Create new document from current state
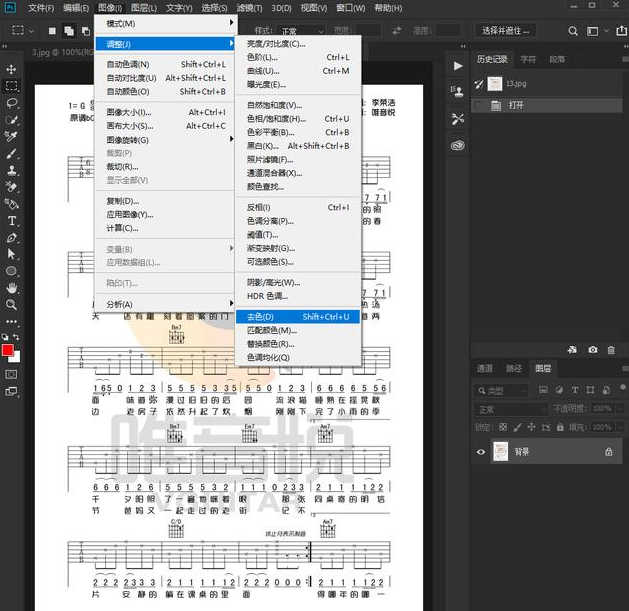This screenshot has height=611, width=629. pos(572,350)
